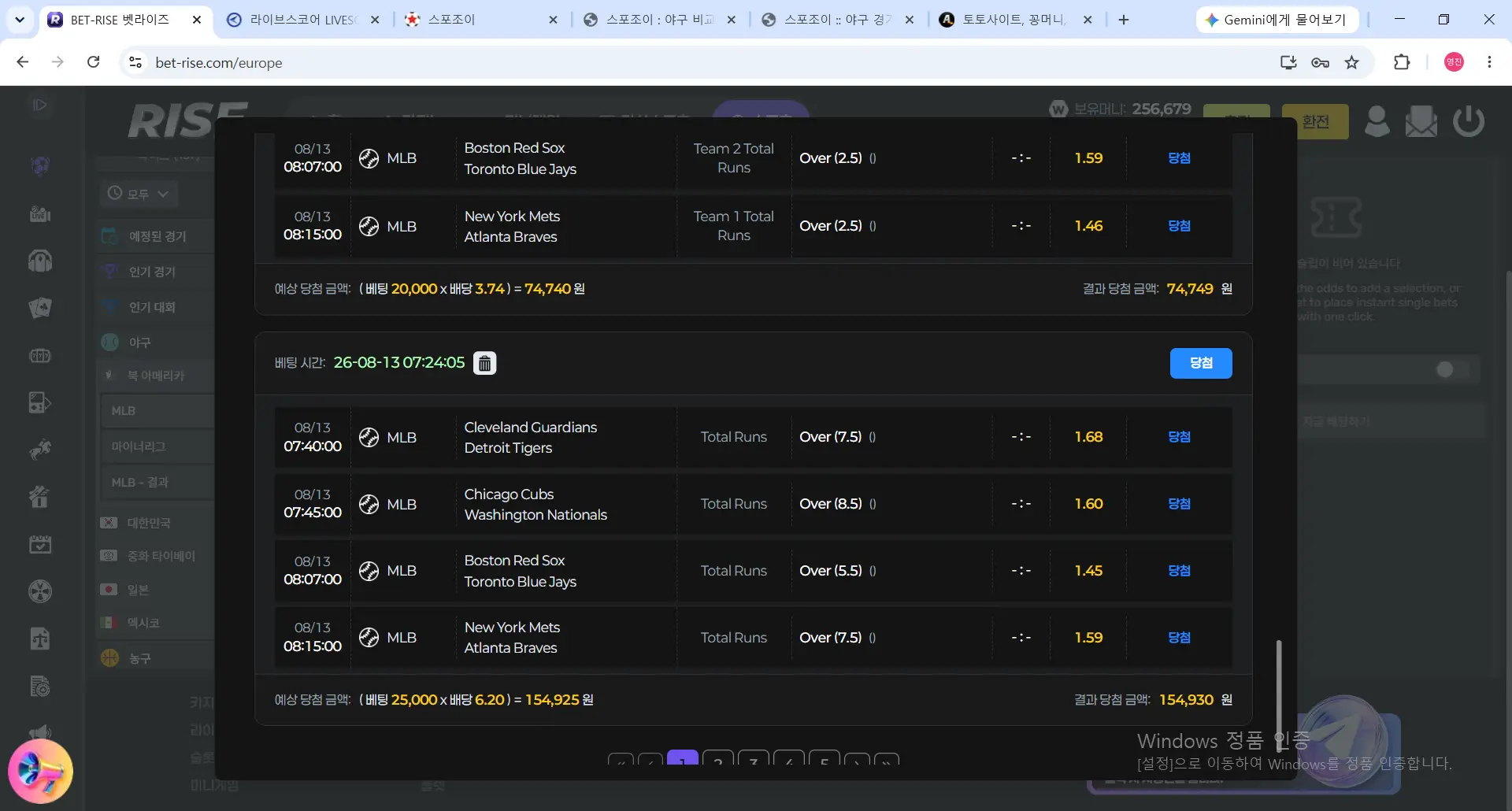Viewport: 1512px width, 811px height.
Task: Open the messages inbox icon in the header
Action: point(1421,121)
